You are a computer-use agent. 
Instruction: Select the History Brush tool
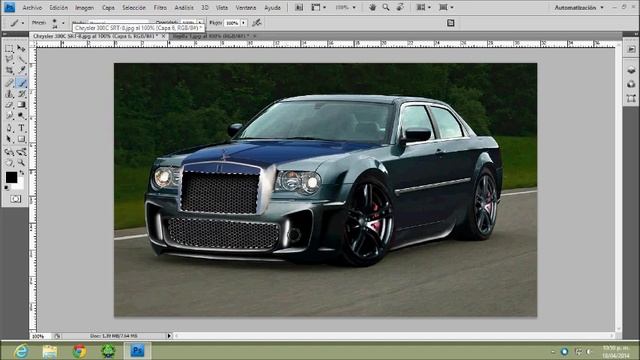coord(21,94)
